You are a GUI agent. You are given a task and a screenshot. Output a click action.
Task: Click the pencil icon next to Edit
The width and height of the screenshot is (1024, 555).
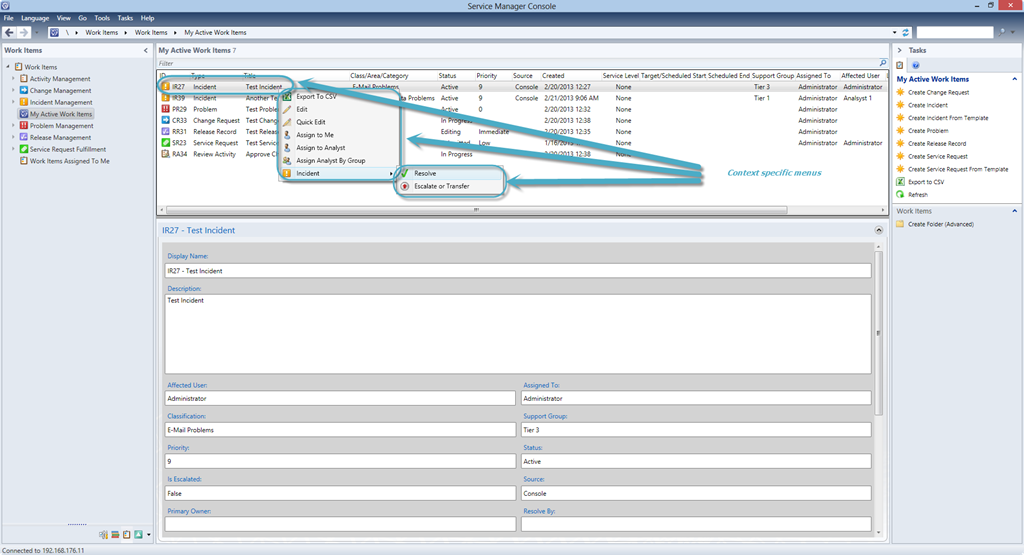[287, 109]
